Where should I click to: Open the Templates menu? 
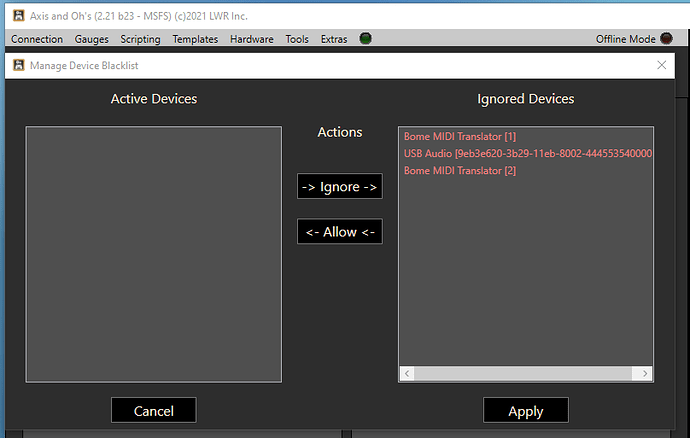click(195, 39)
